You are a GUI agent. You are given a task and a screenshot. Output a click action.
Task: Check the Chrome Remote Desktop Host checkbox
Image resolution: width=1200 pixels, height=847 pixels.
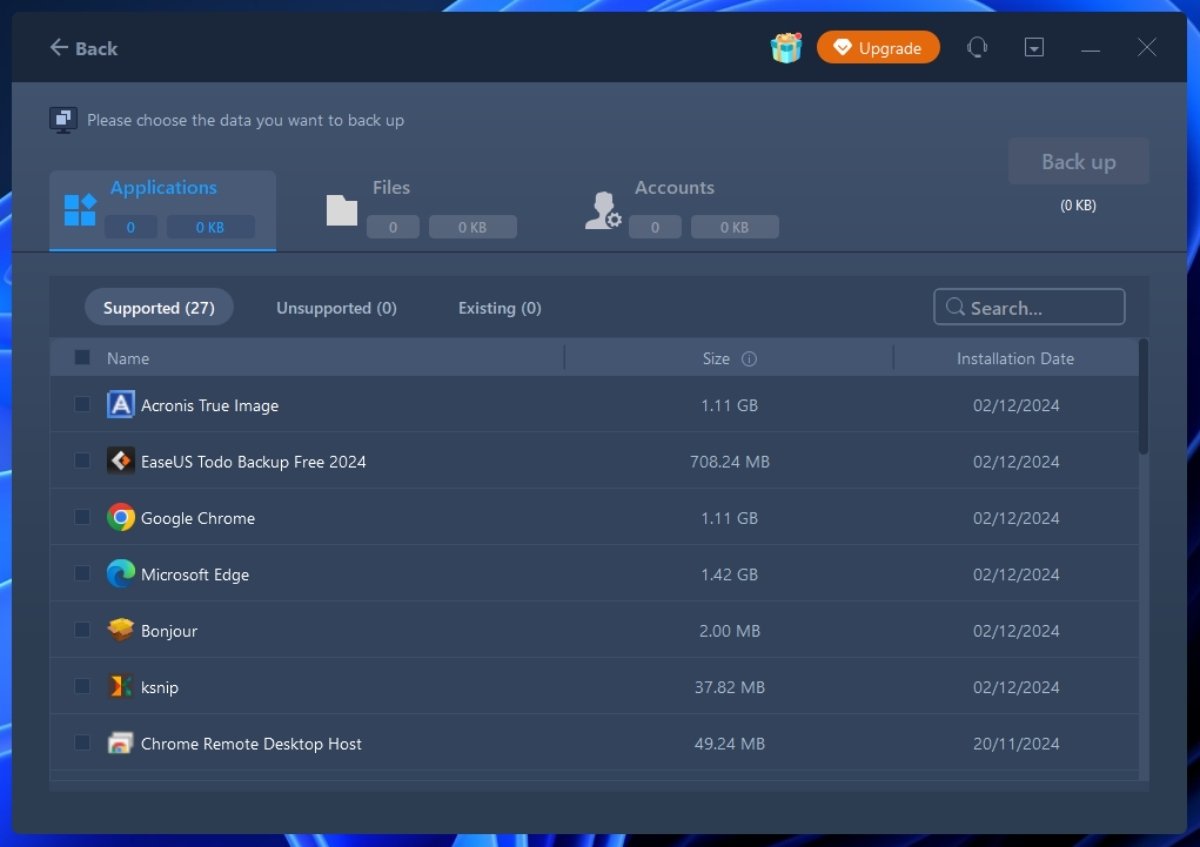(x=82, y=743)
